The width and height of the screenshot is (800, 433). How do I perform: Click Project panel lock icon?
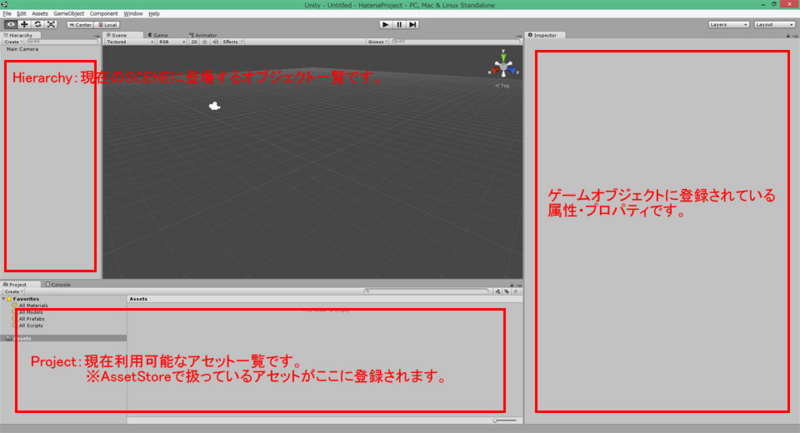coord(512,285)
